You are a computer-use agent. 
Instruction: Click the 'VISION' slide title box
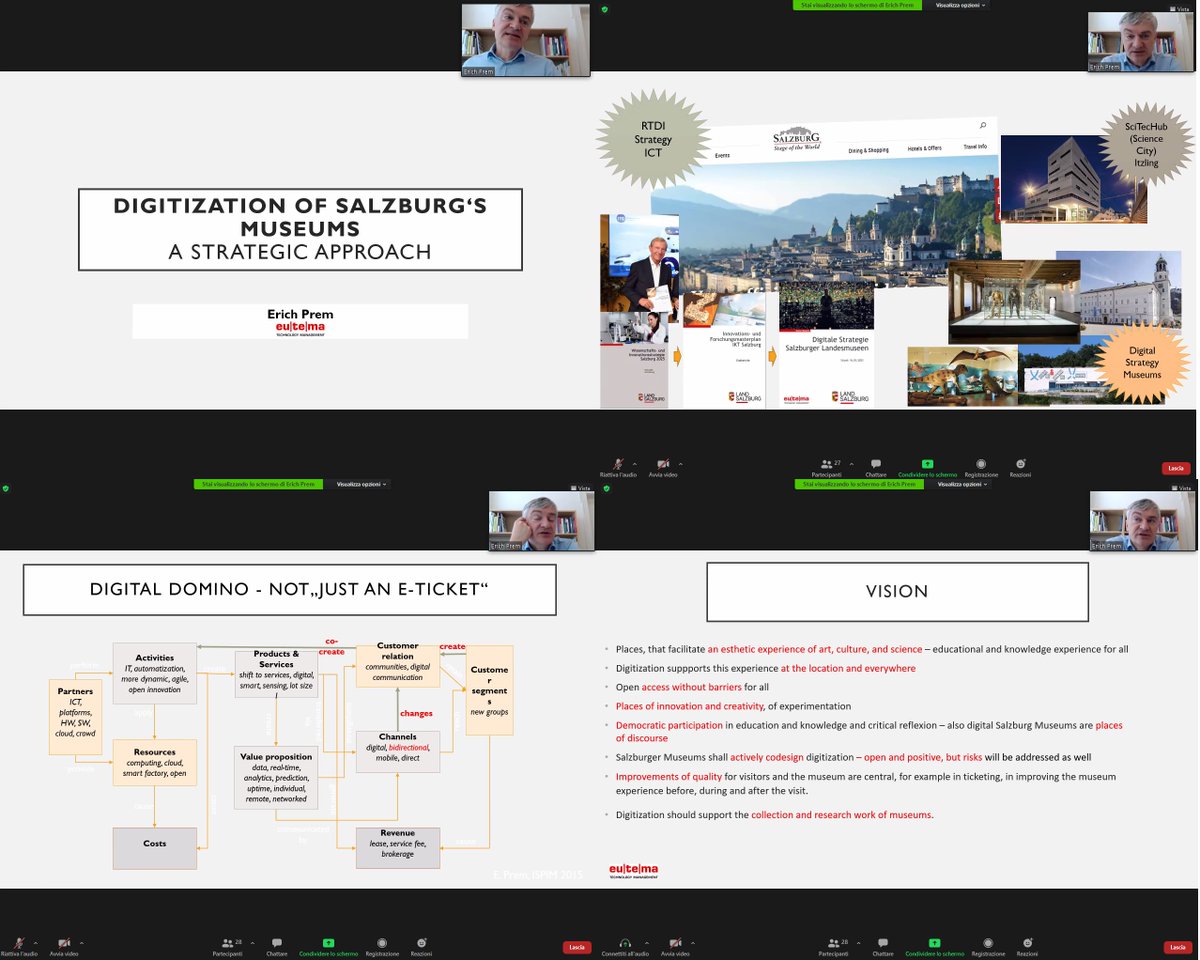(x=897, y=592)
